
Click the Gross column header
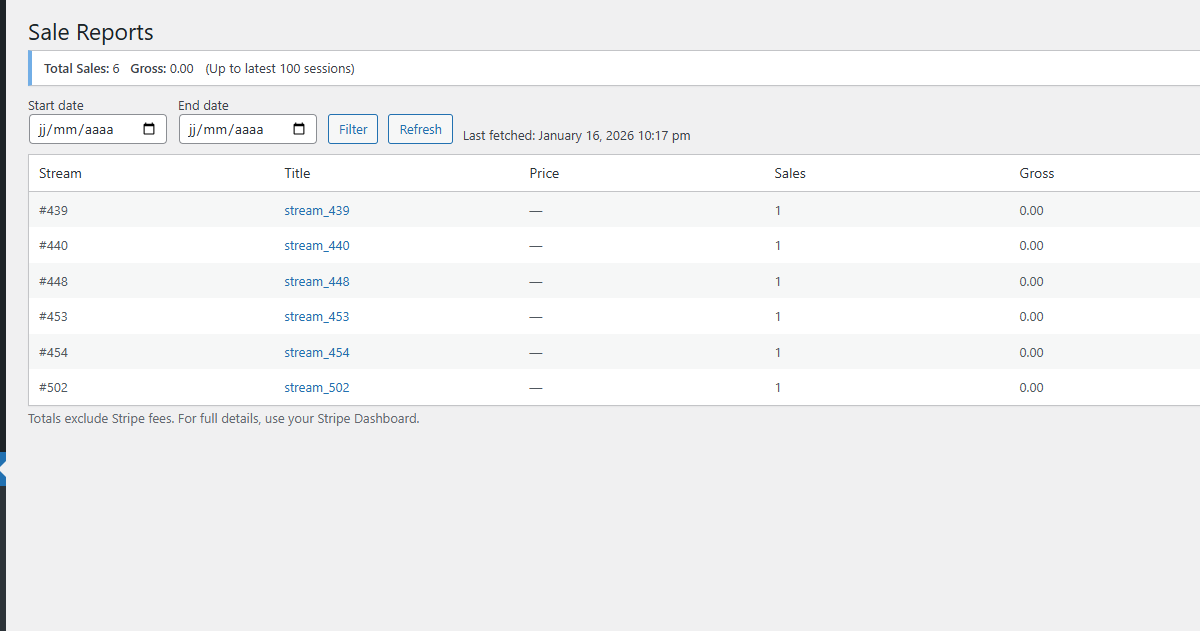[x=1036, y=173]
